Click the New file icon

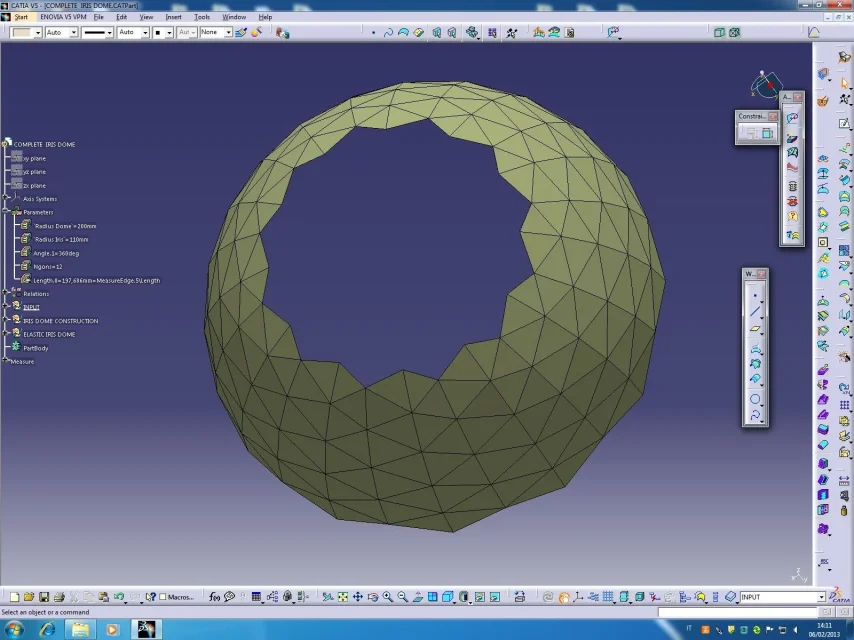[14, 597]
